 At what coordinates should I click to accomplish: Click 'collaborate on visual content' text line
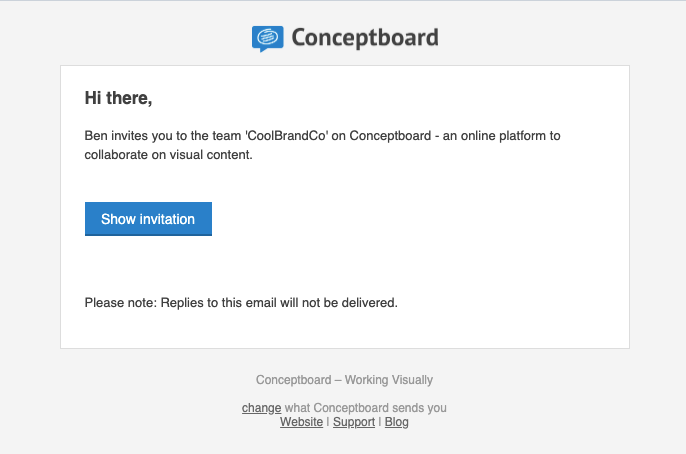pos(168,155)
